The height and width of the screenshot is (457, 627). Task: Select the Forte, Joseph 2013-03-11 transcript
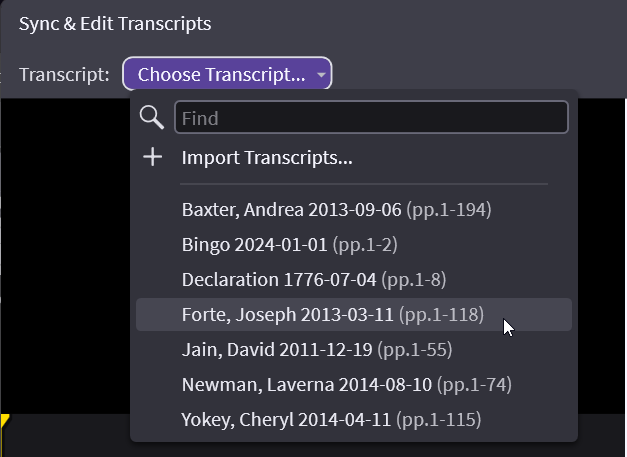(288, 315)
